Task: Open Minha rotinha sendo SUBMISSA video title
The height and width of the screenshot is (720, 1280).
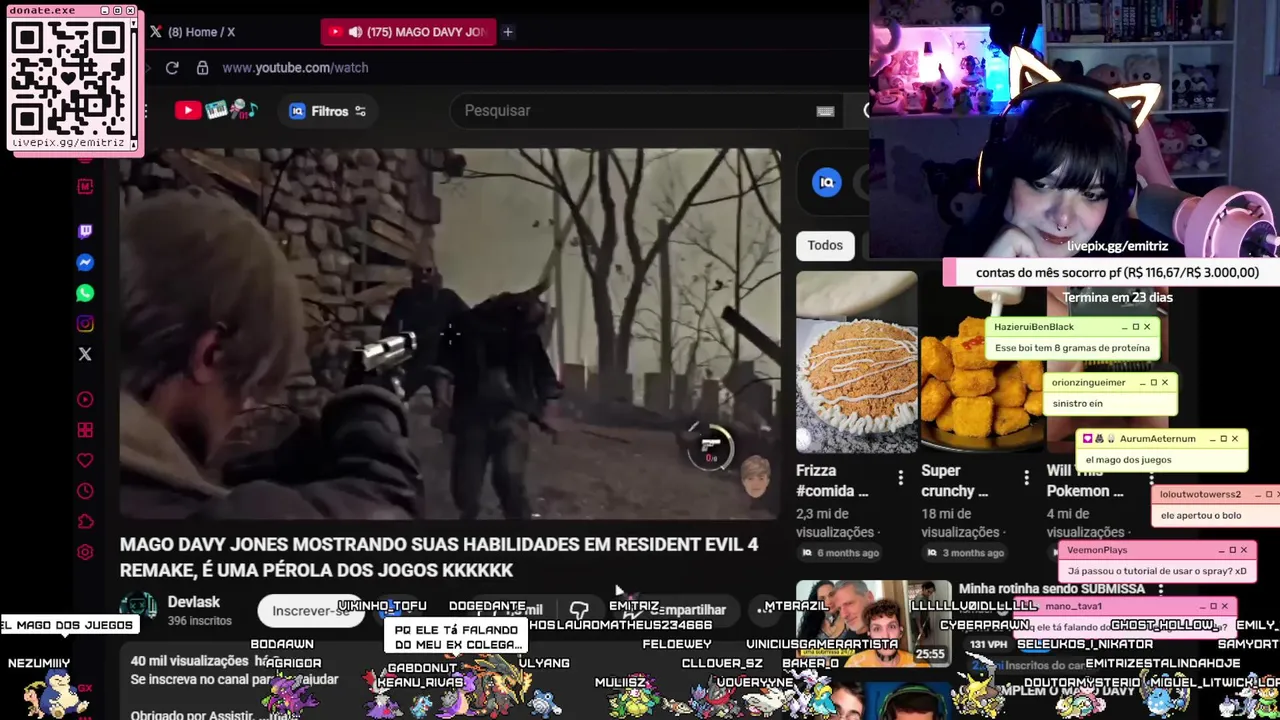Action: tap(1051, 589)
